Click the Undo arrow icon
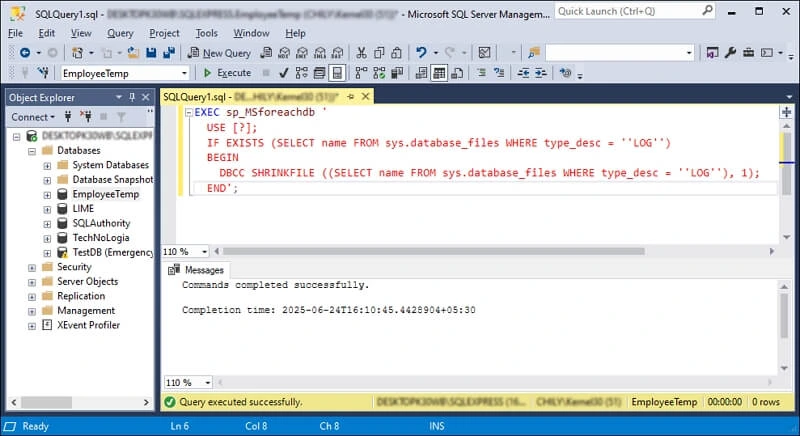The image size is (800, 436). [x=421, y=53]
